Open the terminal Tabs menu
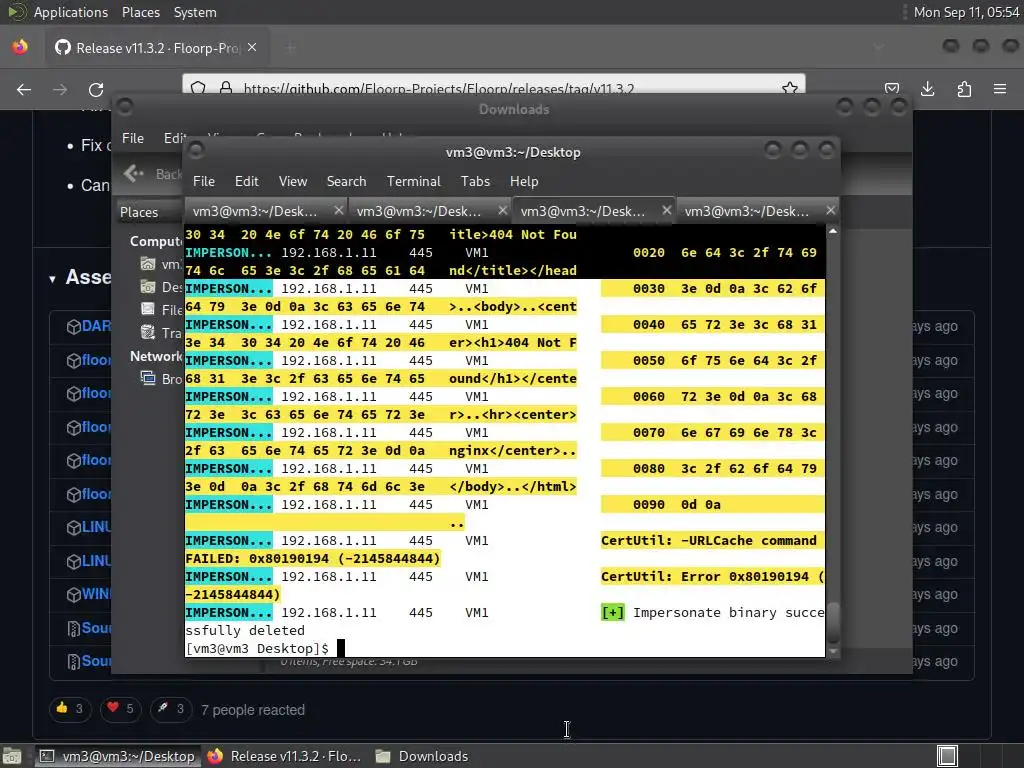Image resolution: width=1024 pixels, height=768 pixels. point(475,182)
